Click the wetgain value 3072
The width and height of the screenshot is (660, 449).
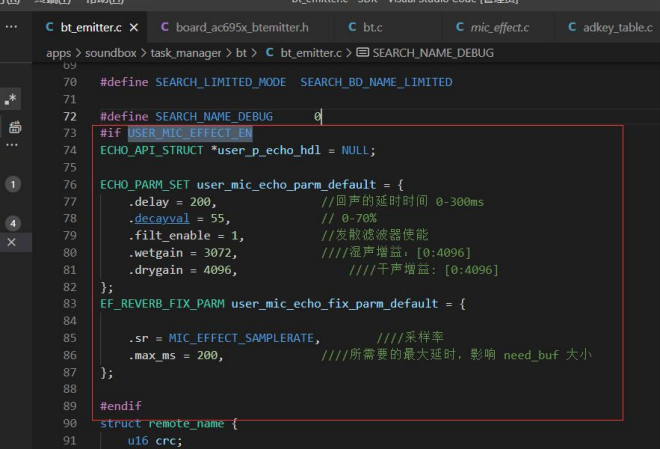pos(217,253)
